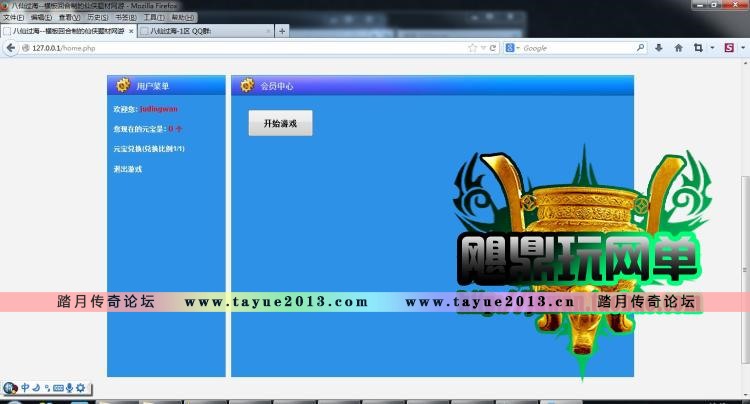
Task: Go back with the browser back arrow
Action: (x=11, y=48)
